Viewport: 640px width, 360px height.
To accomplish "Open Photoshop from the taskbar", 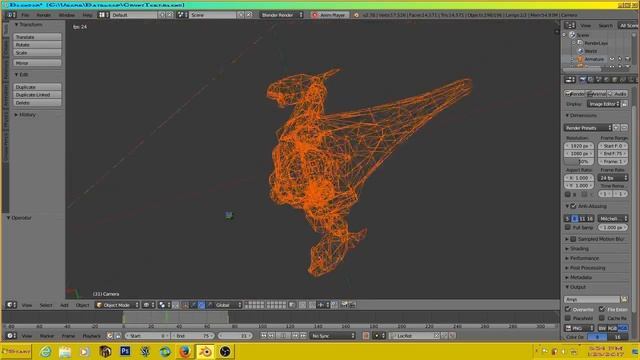I will pyautogui.click(x=125, y=351).
